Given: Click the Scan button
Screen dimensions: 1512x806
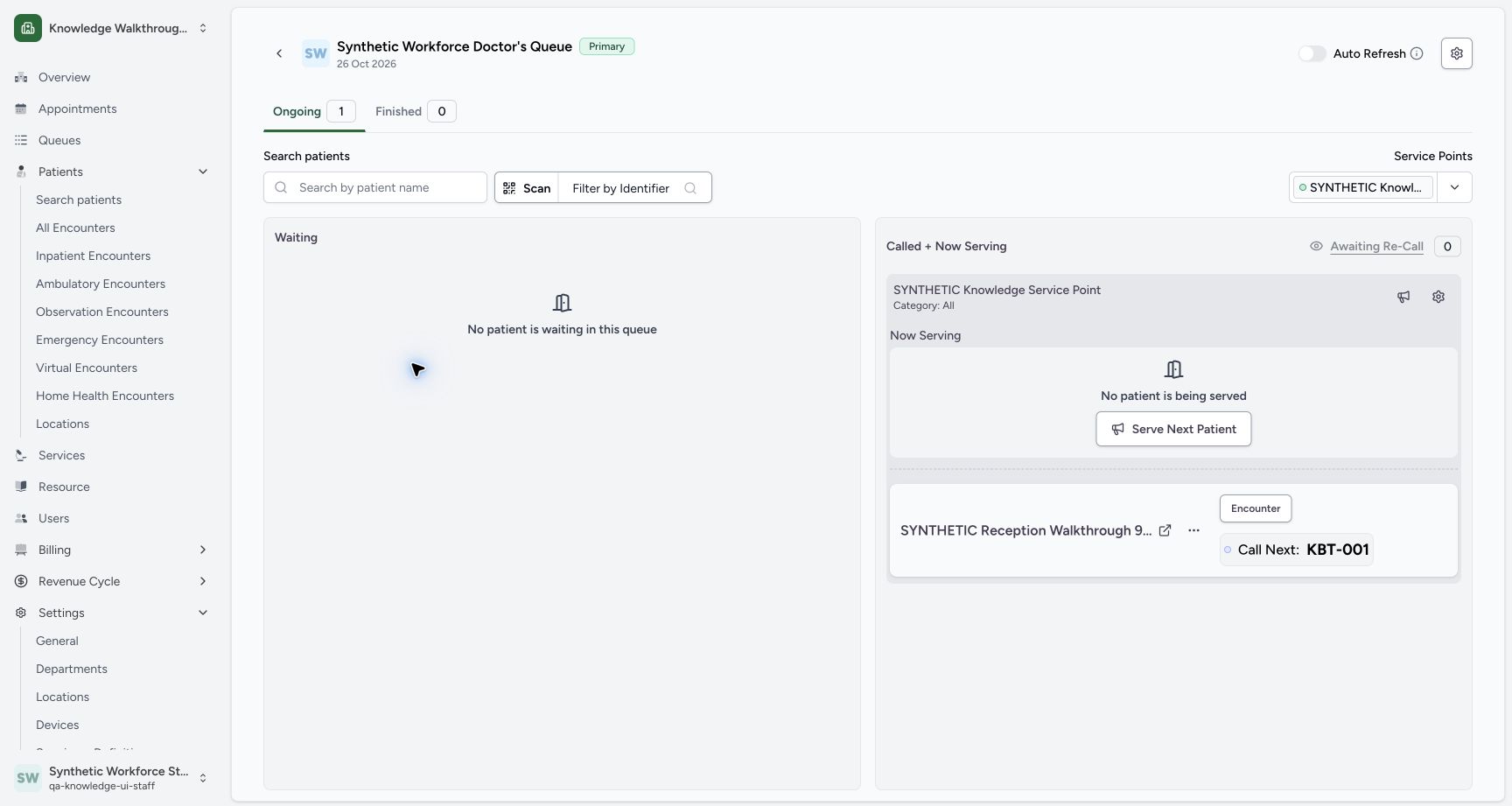Looking at the screenshot, I should (x=527, y=188).
